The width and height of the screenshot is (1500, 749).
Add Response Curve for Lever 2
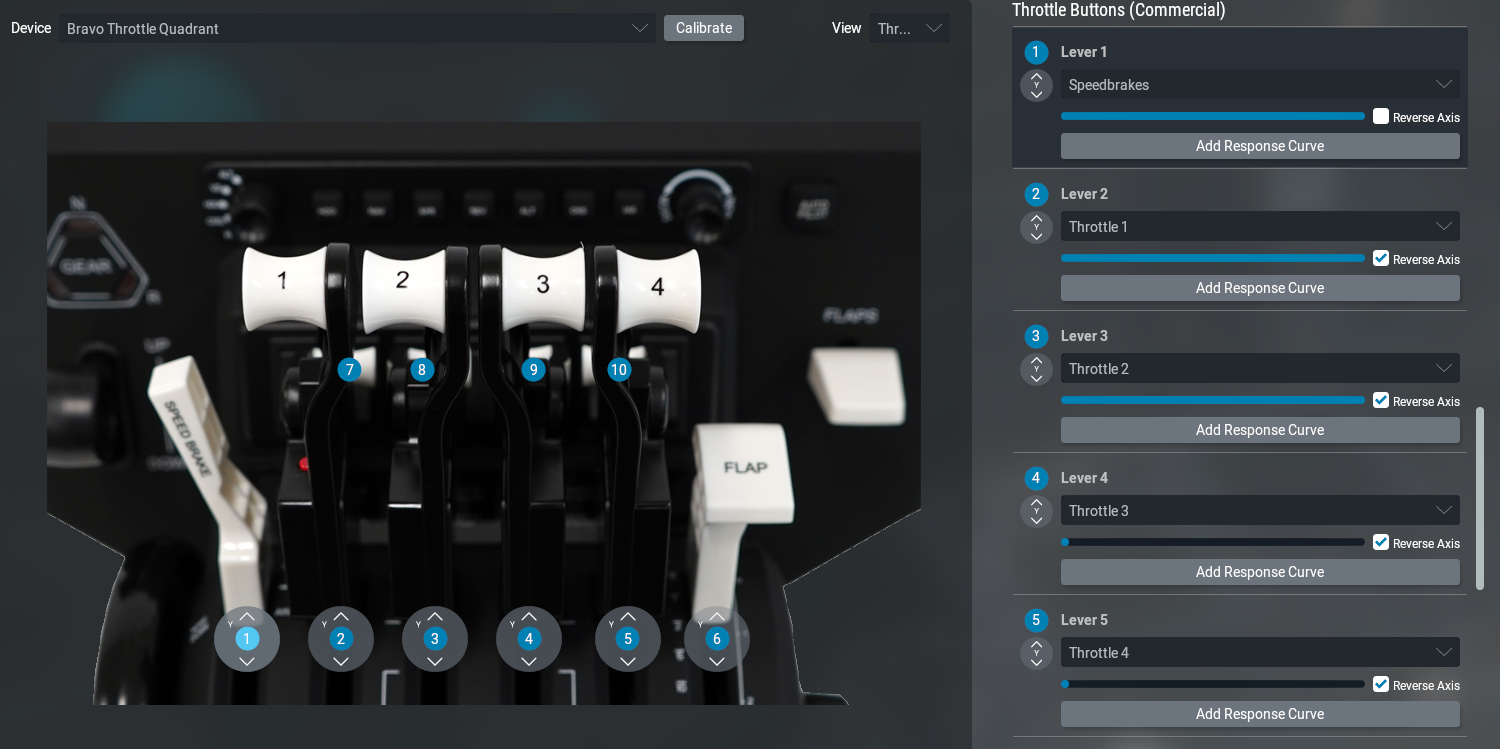1259,288
